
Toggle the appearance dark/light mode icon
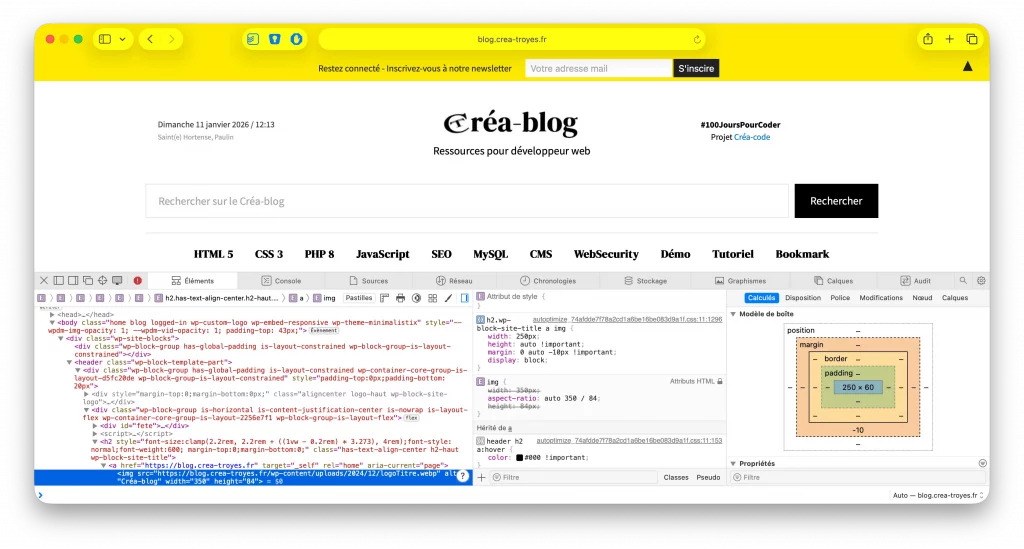416,298
